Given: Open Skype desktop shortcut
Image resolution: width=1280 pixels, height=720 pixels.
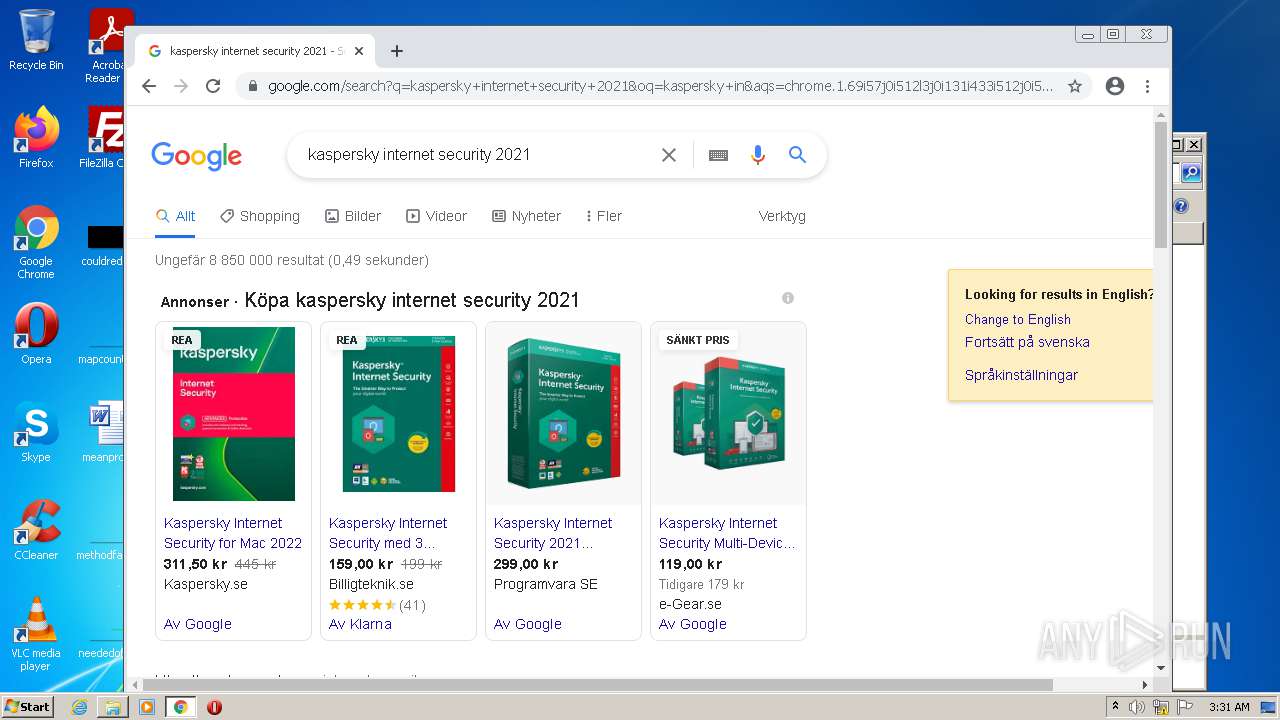Looking at the screenshot, I should tap(36, 432).
